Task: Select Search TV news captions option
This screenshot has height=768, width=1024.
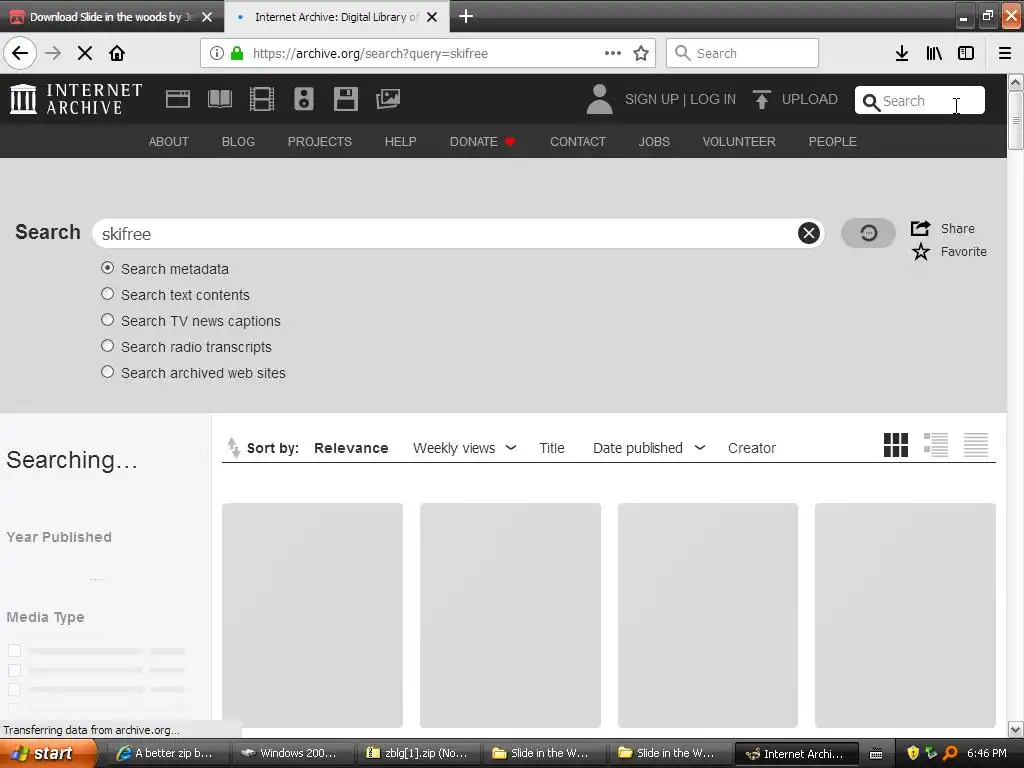Action: coord(108,320)
